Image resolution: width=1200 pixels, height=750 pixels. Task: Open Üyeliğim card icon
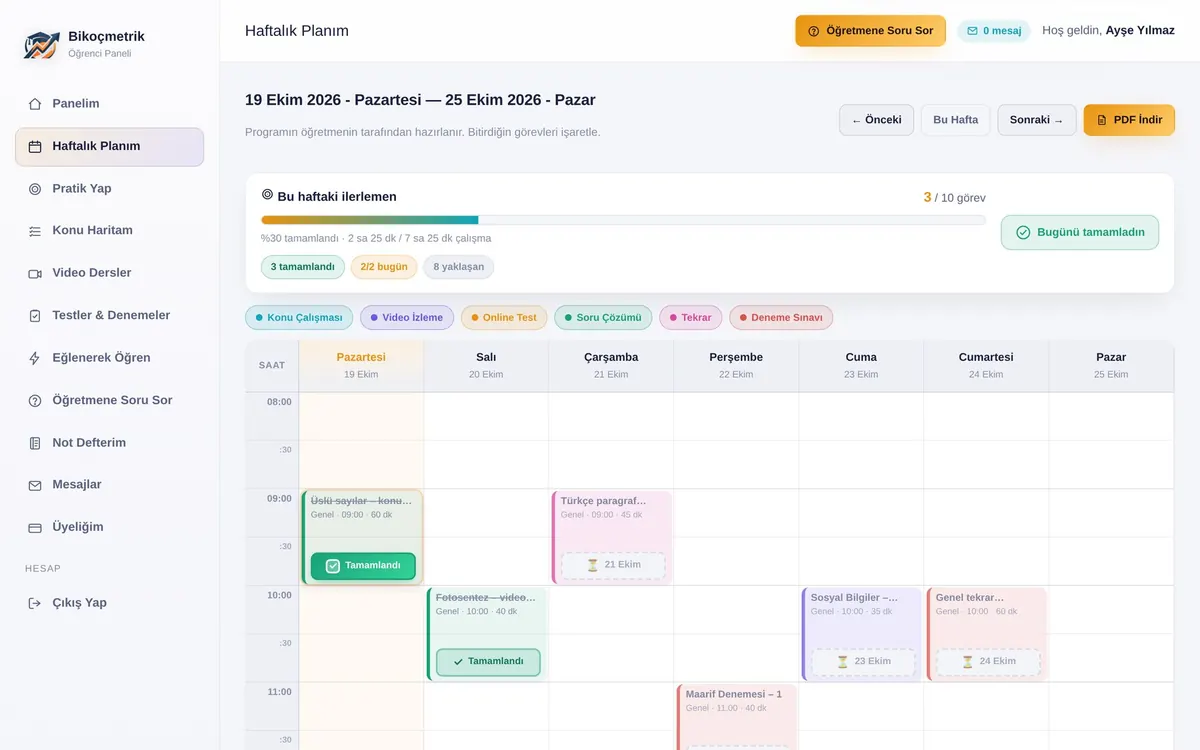(35, 527)
